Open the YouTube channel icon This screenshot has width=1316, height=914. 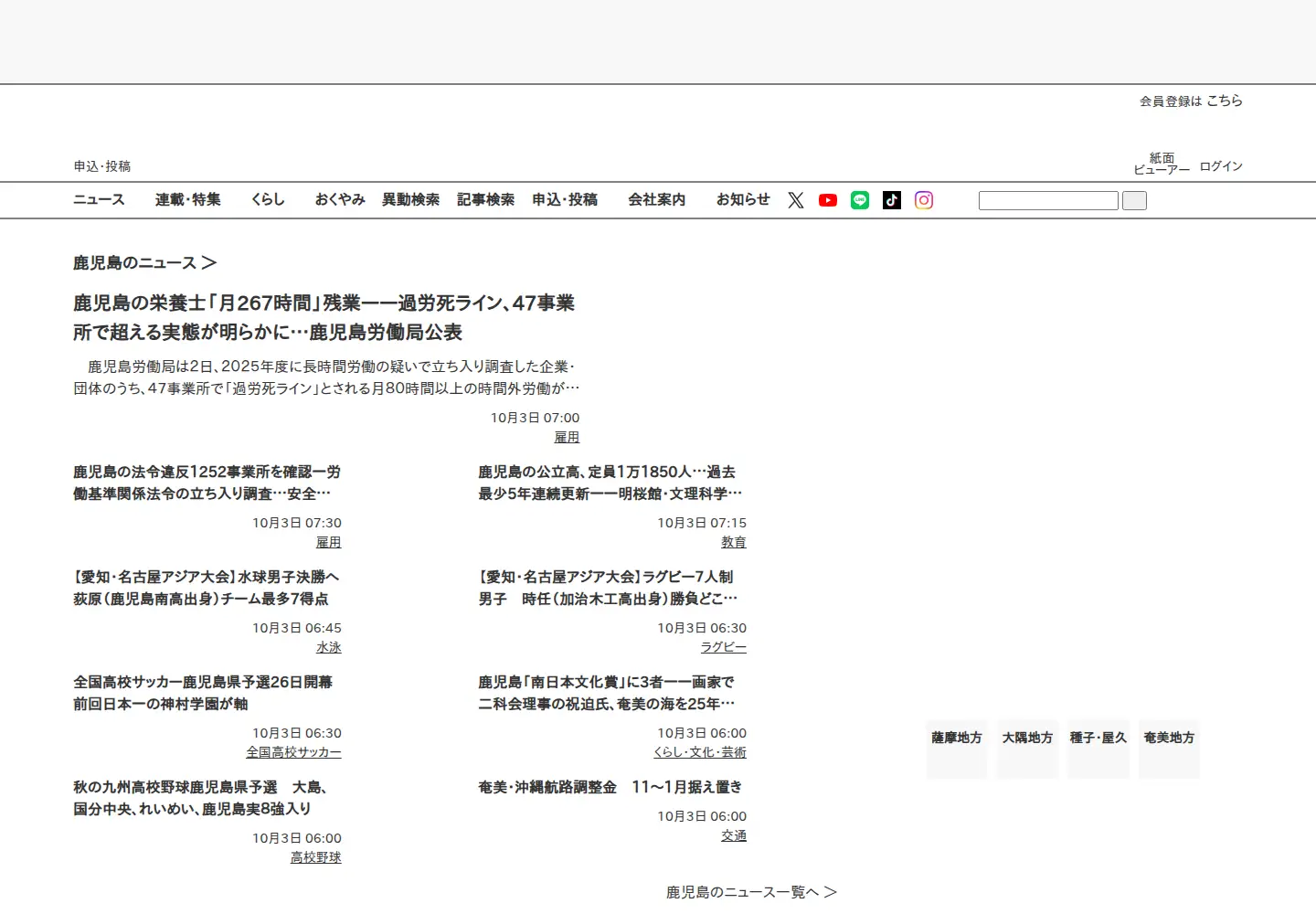[828, 200]
